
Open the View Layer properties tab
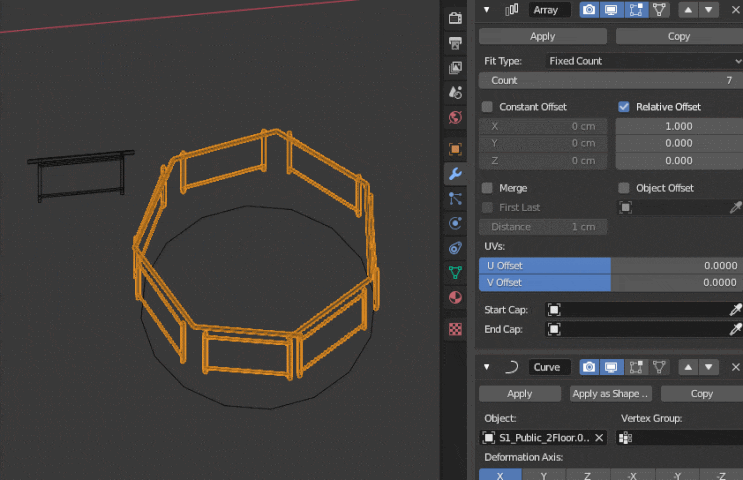coord(455,68)
